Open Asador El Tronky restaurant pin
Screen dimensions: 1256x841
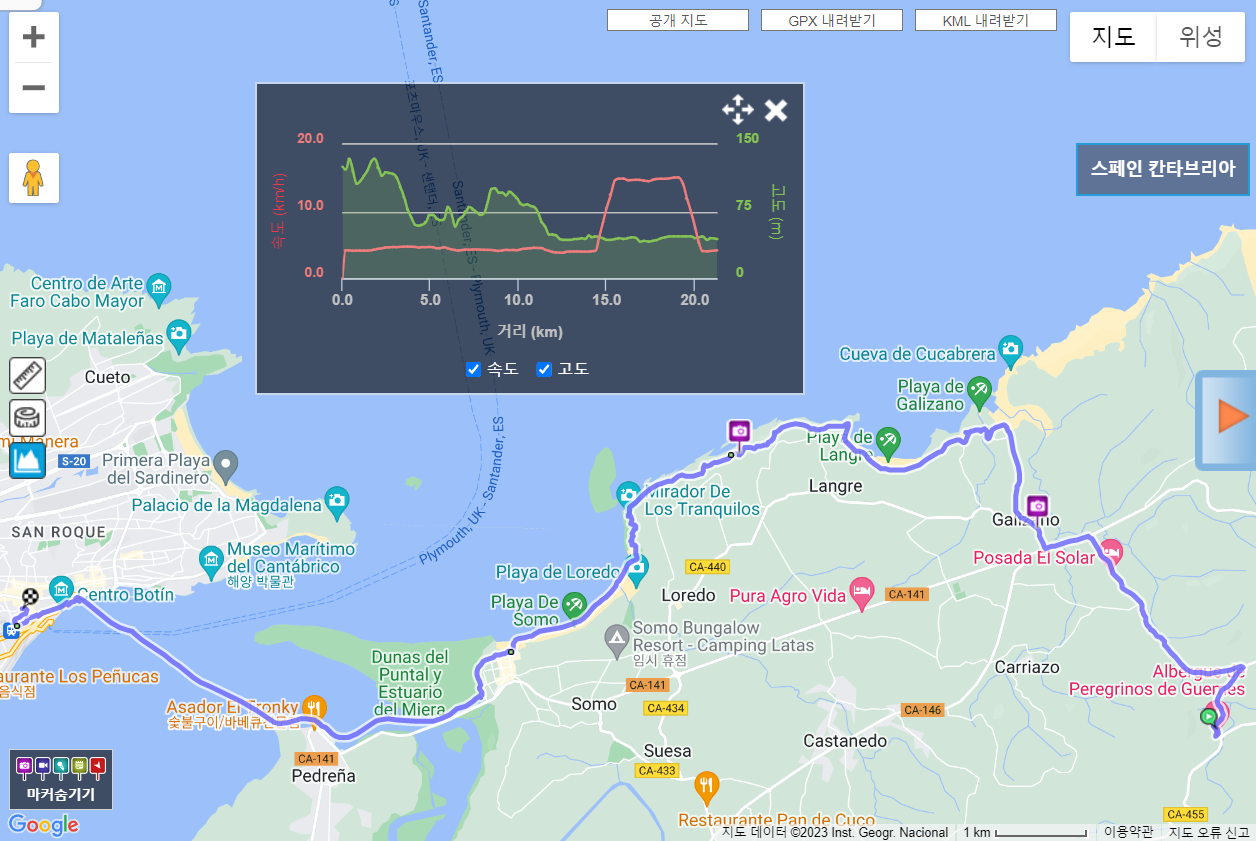click(314, 707)
